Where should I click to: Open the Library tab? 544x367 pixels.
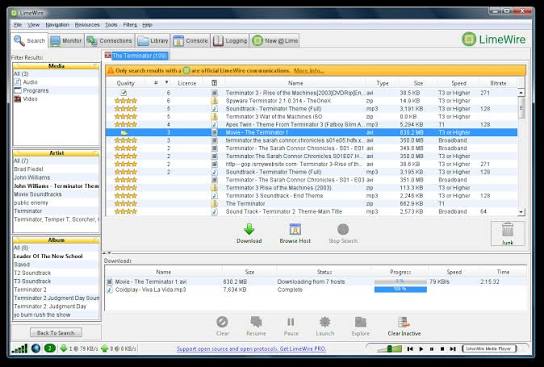(153, 41)
